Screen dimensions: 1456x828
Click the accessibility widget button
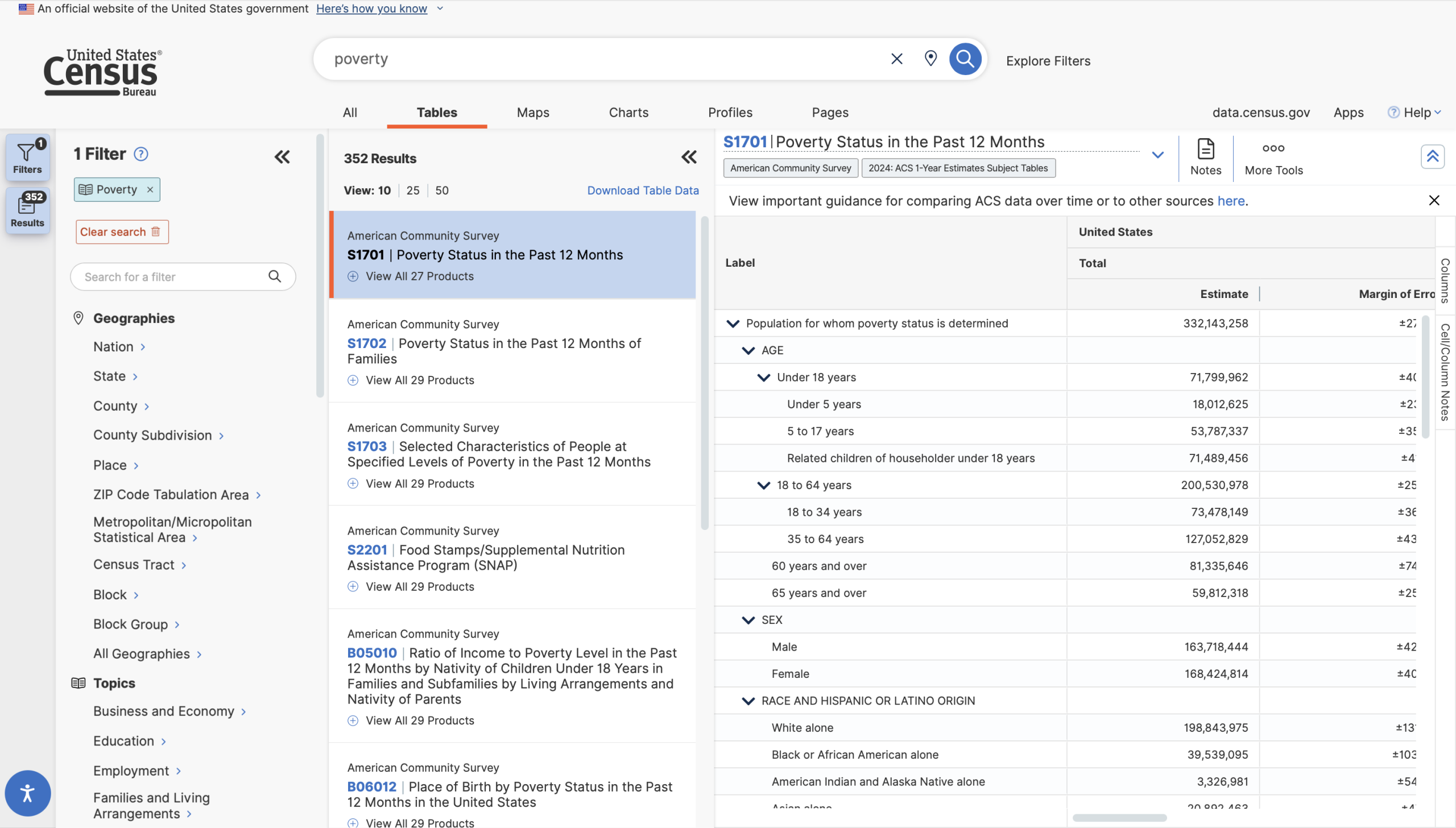tap(27, 793)
